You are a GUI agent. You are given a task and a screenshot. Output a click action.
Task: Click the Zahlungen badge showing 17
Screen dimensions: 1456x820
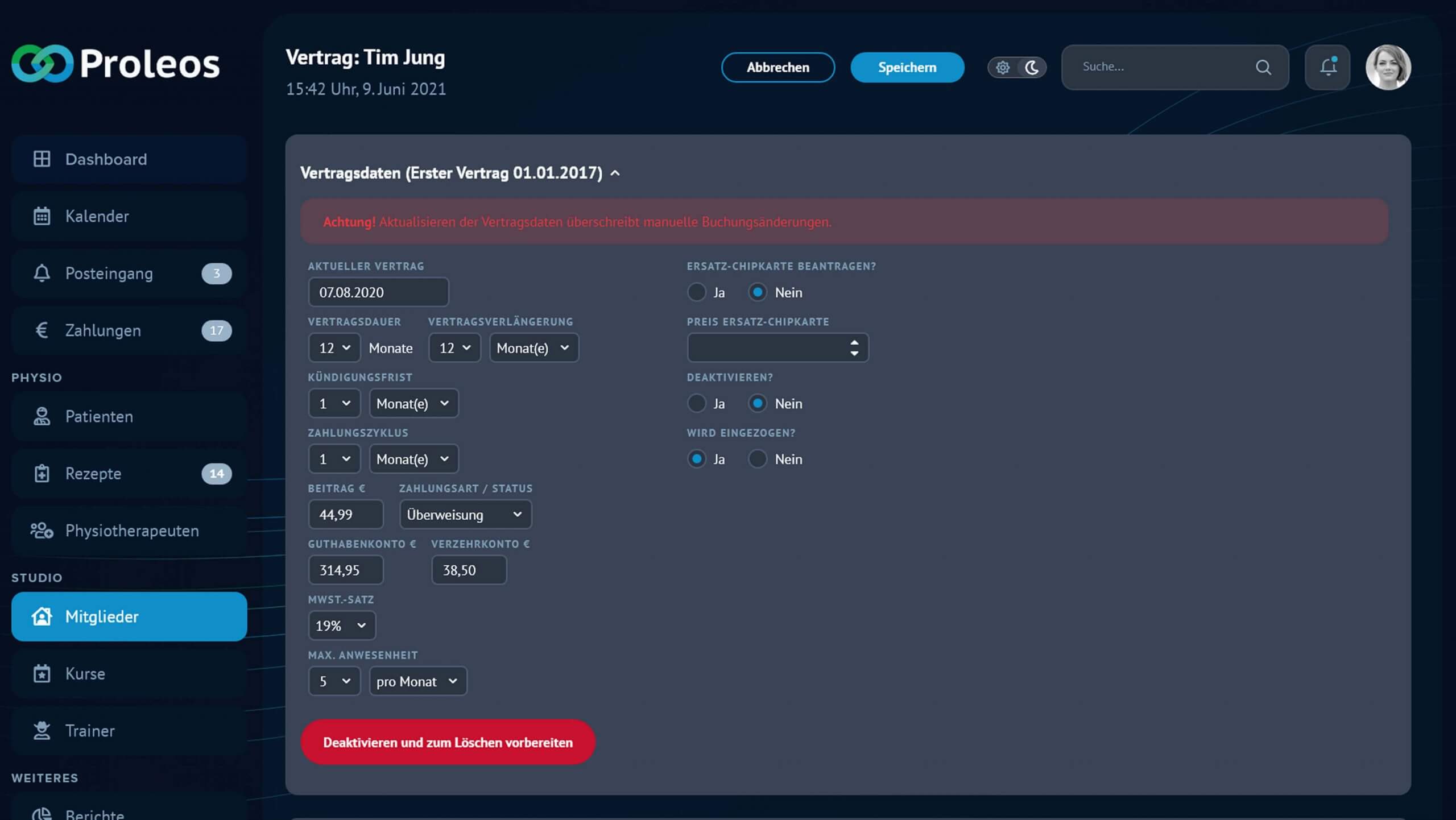(x=217, y=330)
